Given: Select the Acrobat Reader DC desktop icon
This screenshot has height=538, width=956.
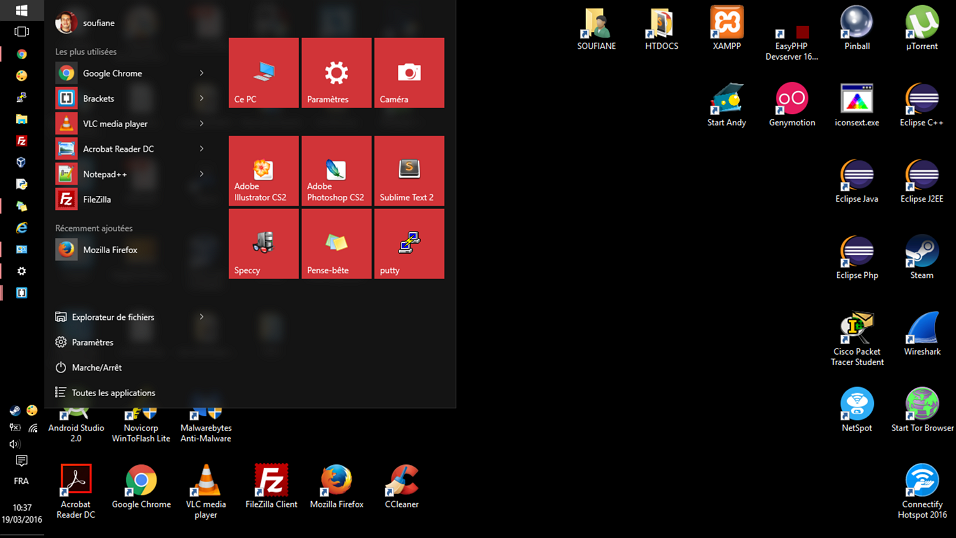Looking at the screenshot, I should click(x=76, y=491).
